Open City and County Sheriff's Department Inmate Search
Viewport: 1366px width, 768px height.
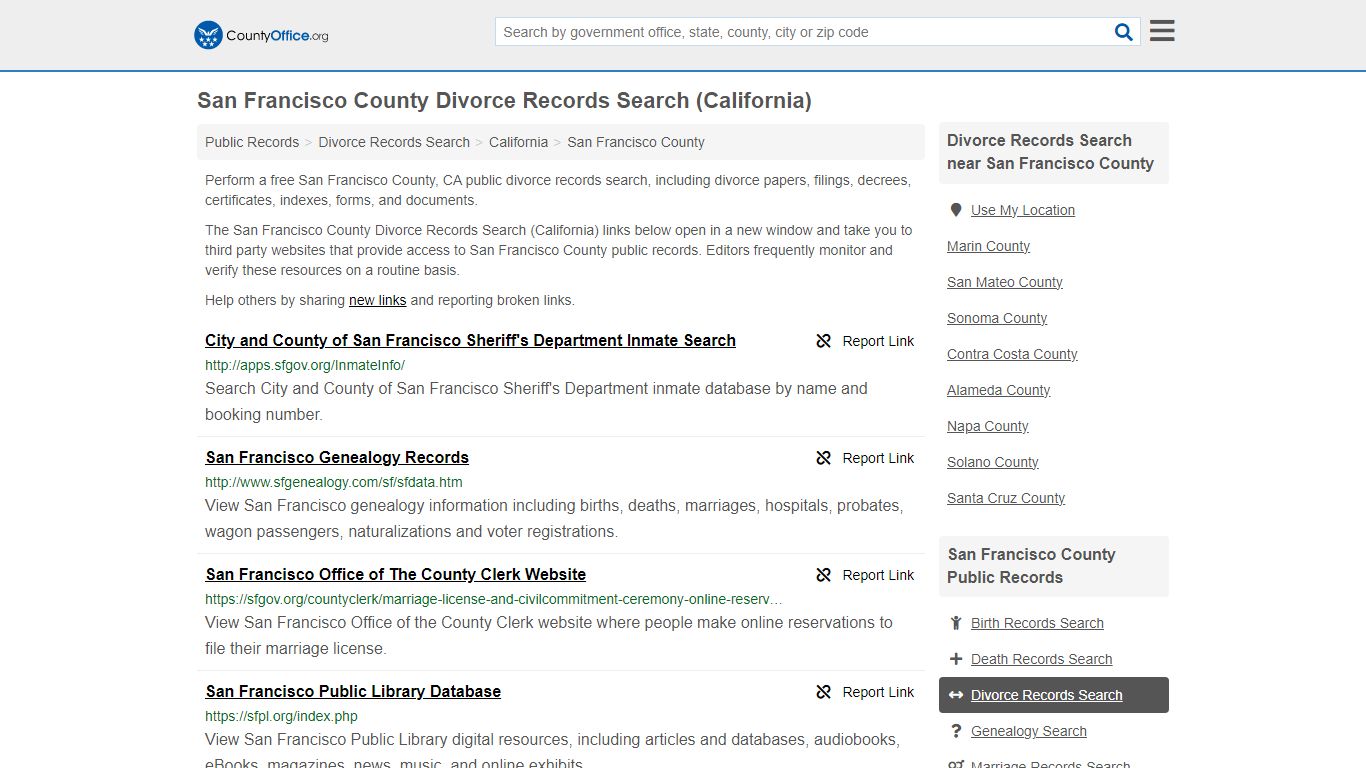coord(470,340)
